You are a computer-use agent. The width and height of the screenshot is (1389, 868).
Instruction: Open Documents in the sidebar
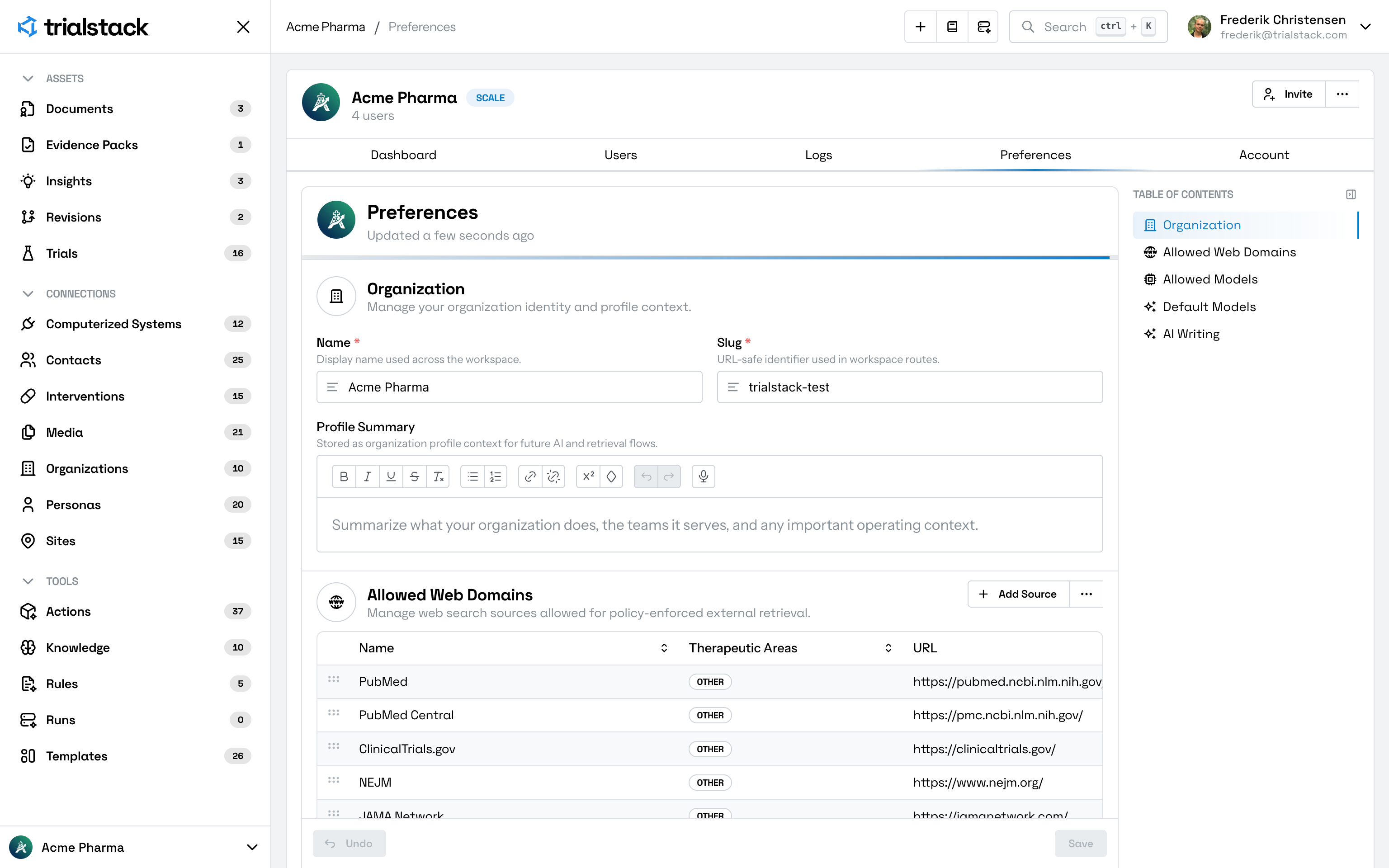click(x=135, y=109)
